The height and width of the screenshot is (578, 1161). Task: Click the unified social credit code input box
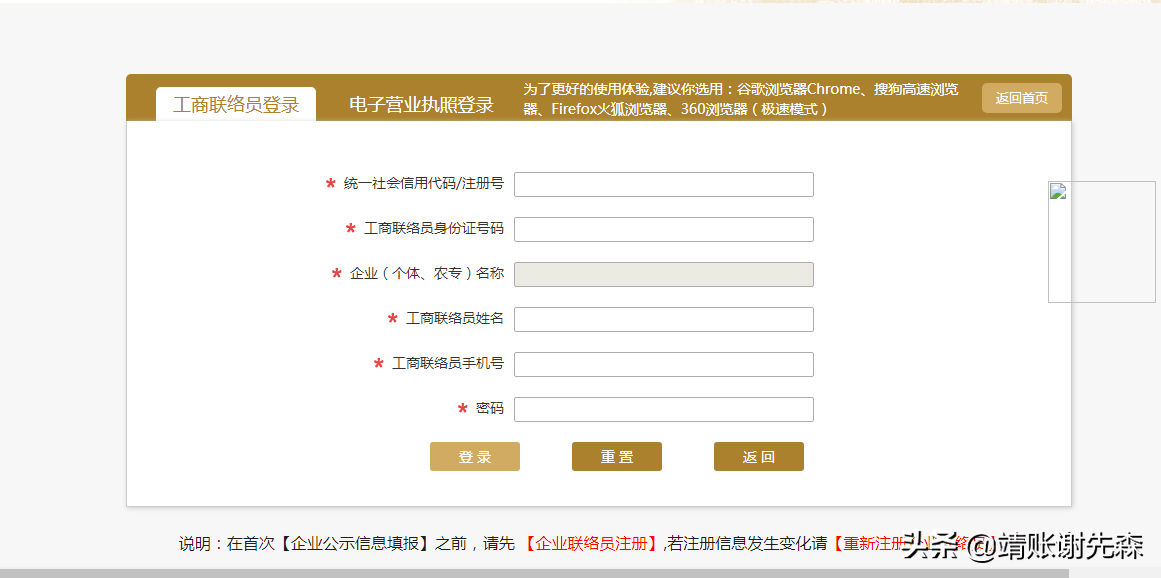pos(663,184)
